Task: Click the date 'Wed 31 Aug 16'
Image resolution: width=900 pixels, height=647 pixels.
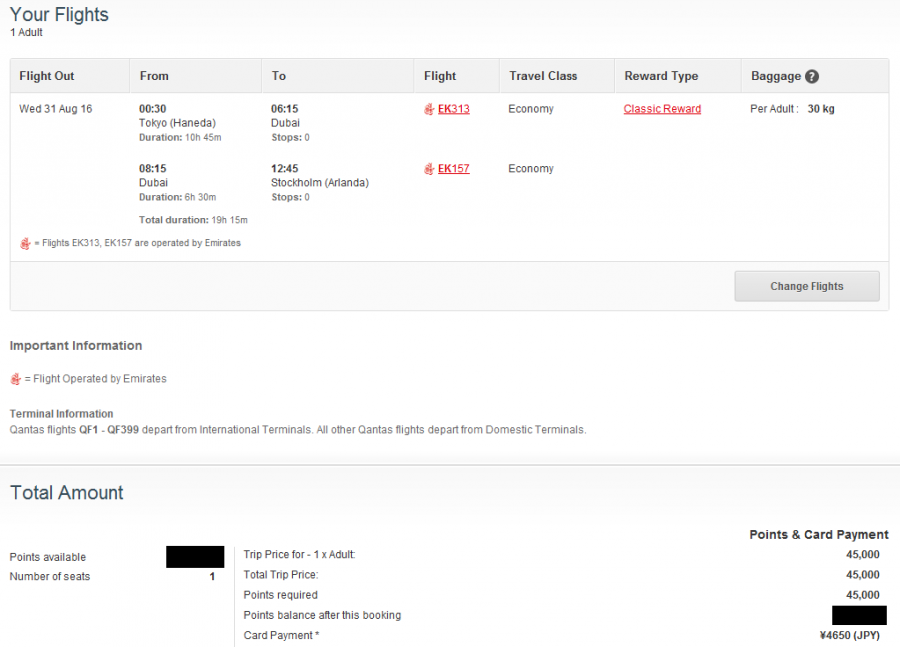Action: coord(56,109)
